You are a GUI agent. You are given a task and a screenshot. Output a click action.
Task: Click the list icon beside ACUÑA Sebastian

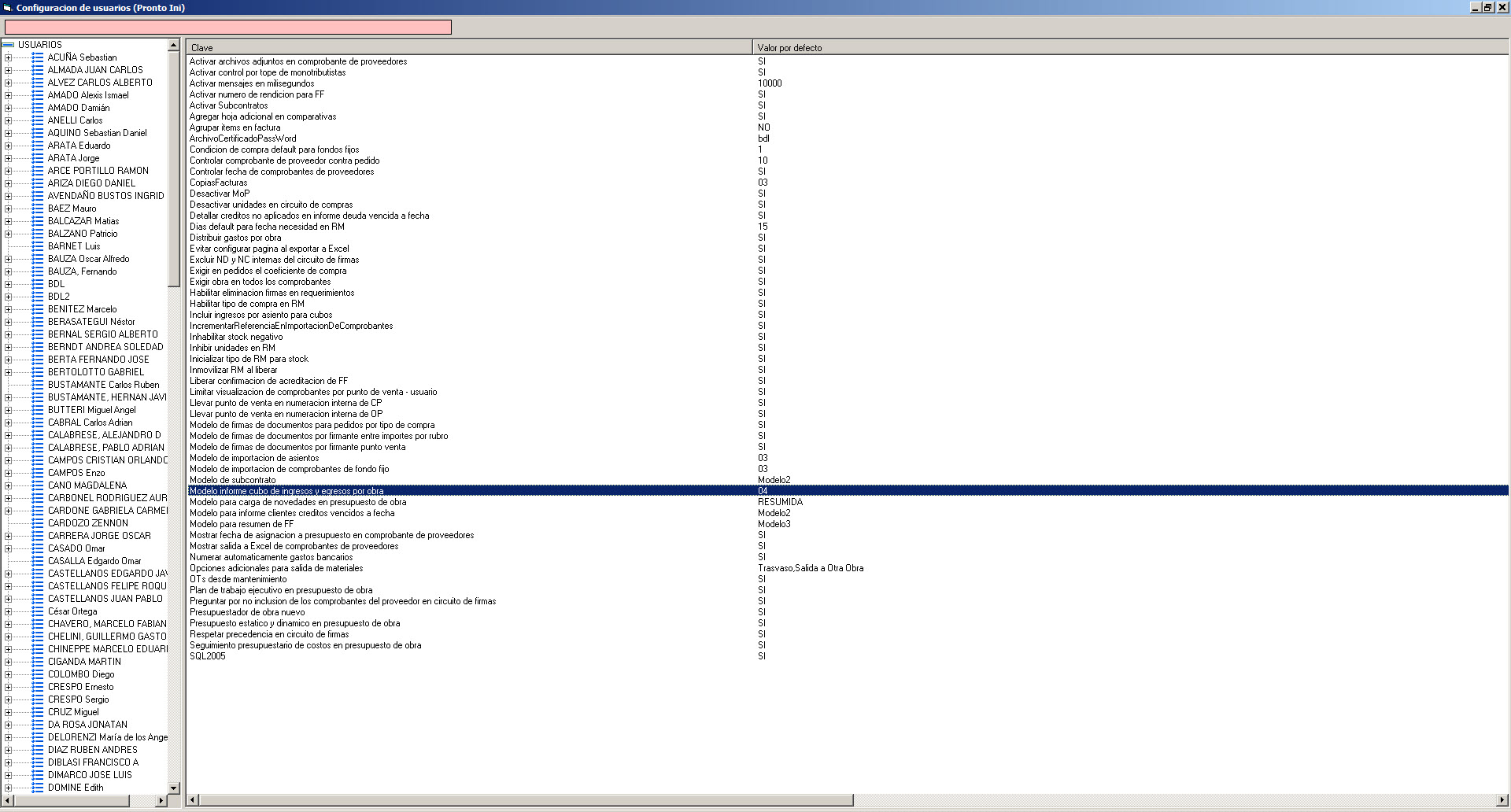pyautogui.click(x=37, y=57)
